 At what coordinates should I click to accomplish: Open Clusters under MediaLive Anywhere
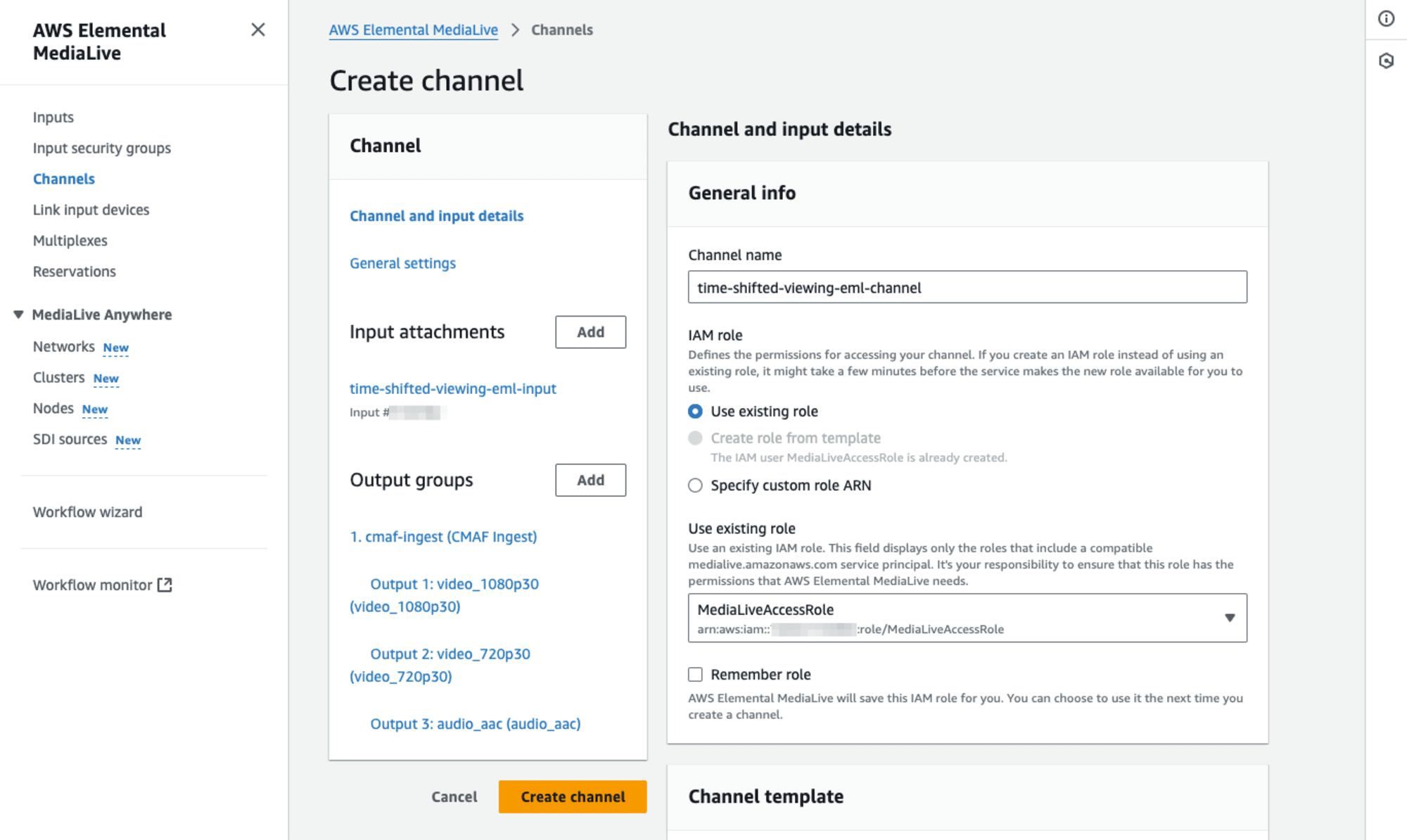point(59,378)
